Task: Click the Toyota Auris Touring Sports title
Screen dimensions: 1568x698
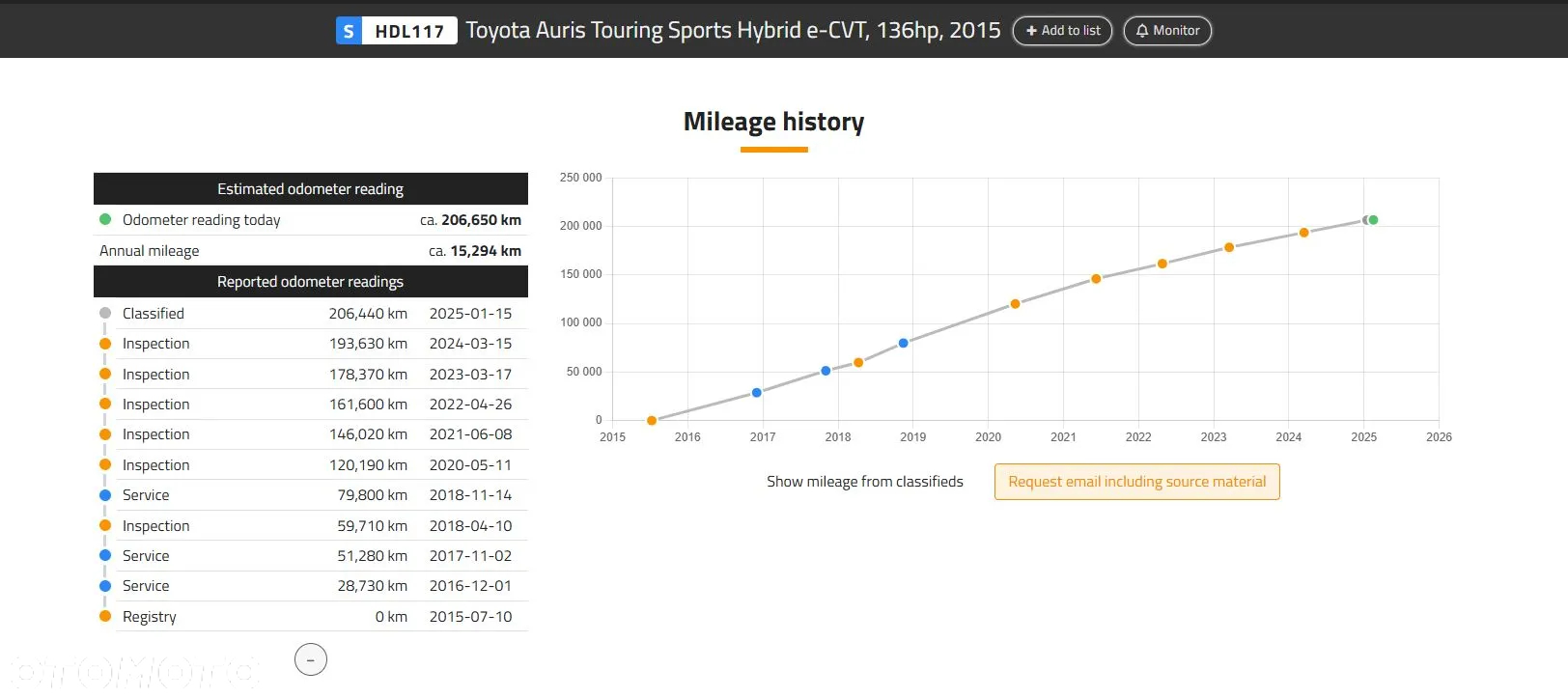Action: point(733,30)
